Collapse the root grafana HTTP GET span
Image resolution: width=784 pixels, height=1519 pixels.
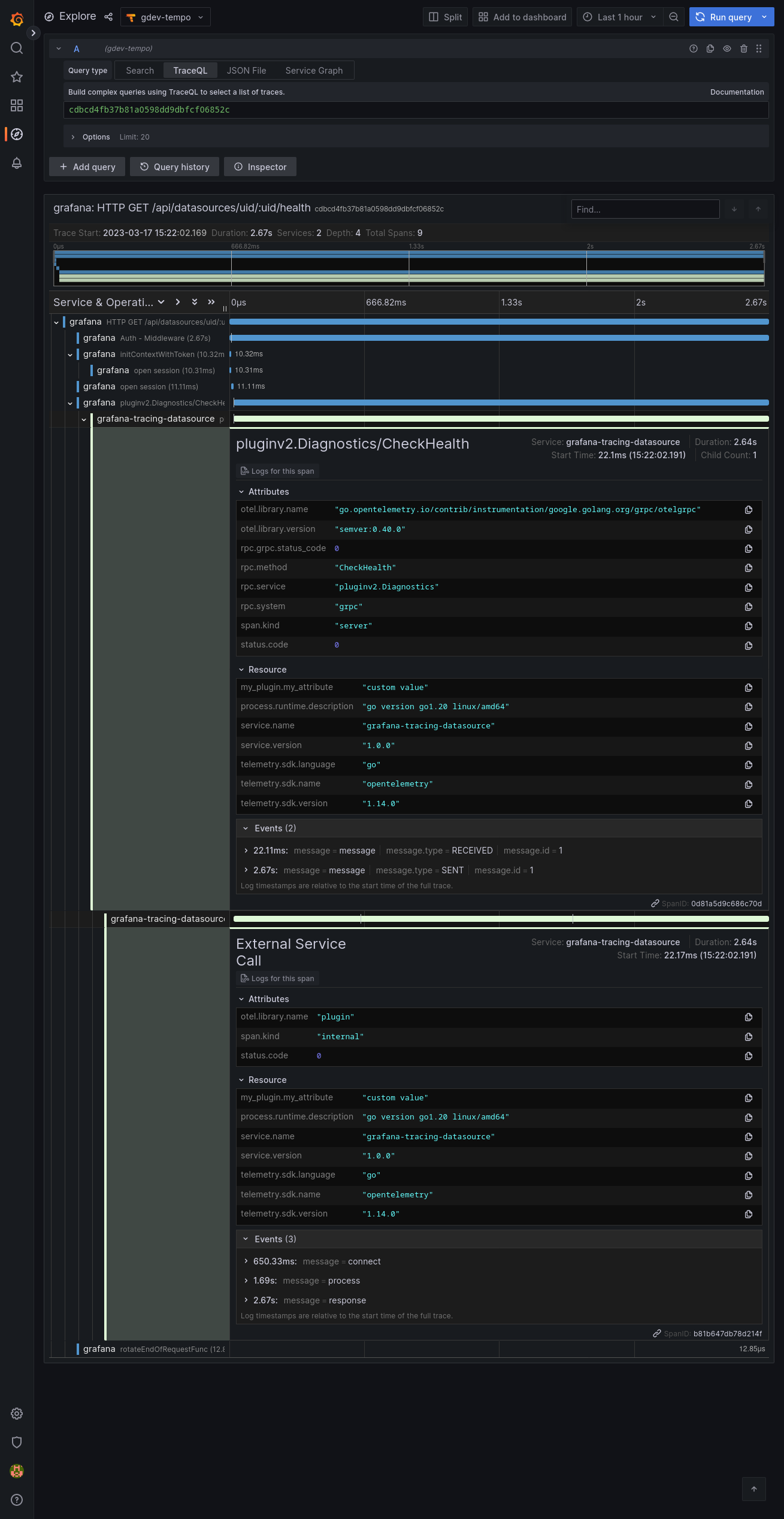pyautogui.click(x=56, y=322)
